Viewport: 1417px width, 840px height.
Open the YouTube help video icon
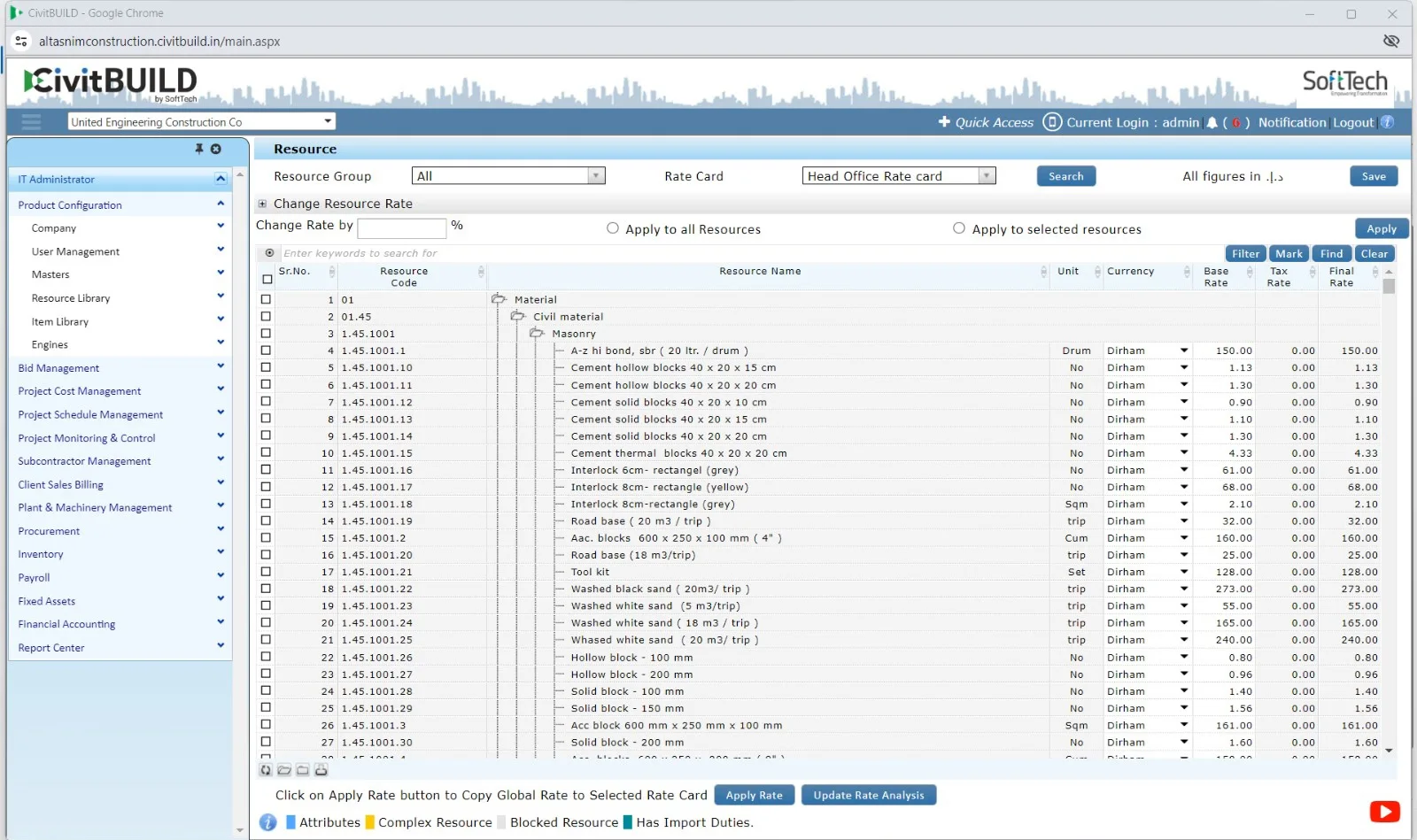(1384, 811)
